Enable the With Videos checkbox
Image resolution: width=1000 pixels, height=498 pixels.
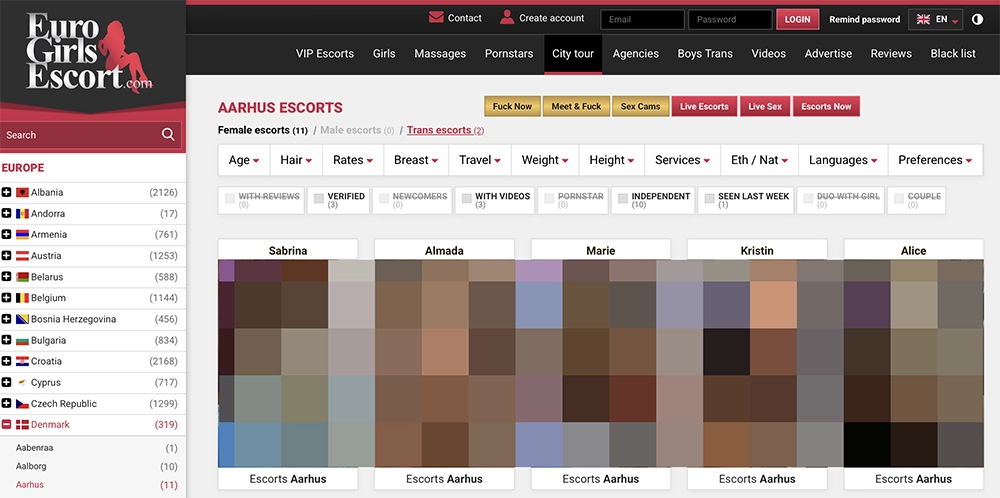pyautogui.click(x=466, y=198)
